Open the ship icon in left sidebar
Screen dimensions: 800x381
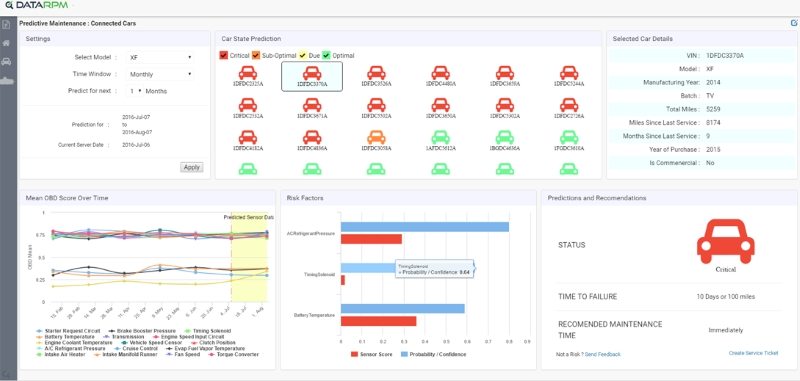pos(7,80)
